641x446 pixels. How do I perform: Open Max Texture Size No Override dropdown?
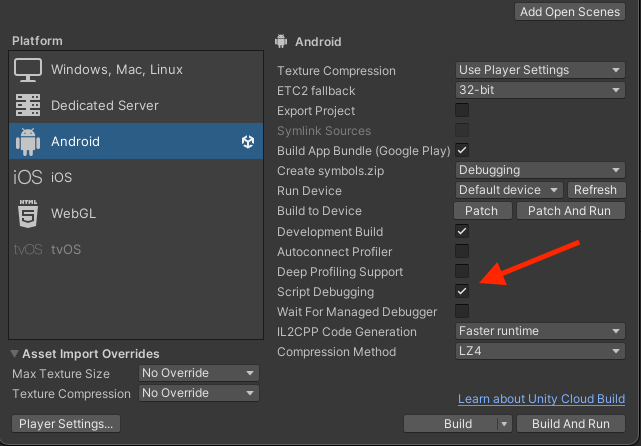199,373
